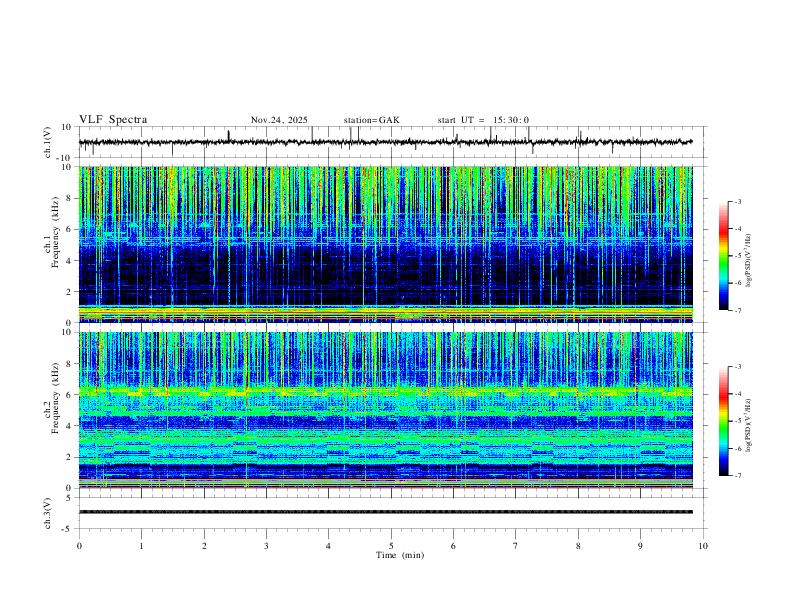Click the 'Time (min)' axis label
The width and height of the screenshot is (792, 612).
400,555
